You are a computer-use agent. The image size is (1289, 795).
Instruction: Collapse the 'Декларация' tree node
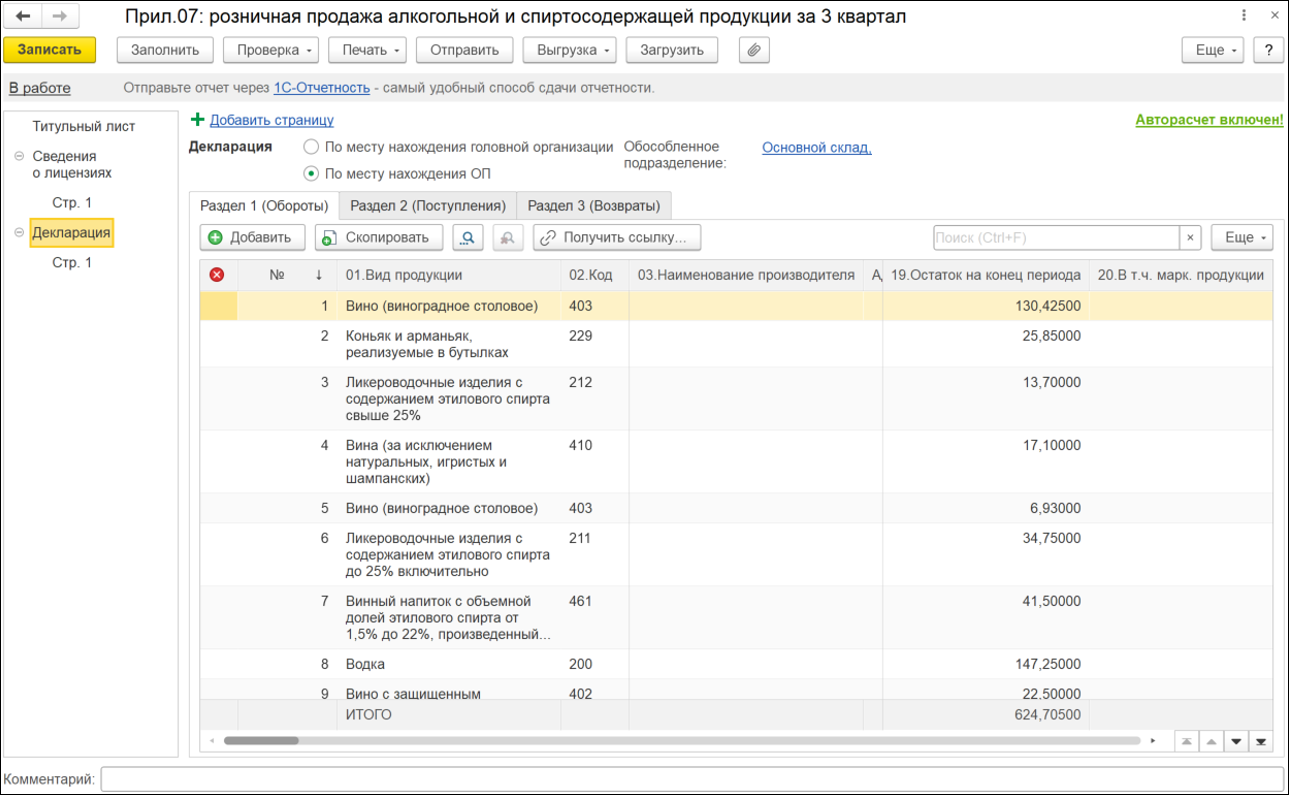[x=19, y=233]
